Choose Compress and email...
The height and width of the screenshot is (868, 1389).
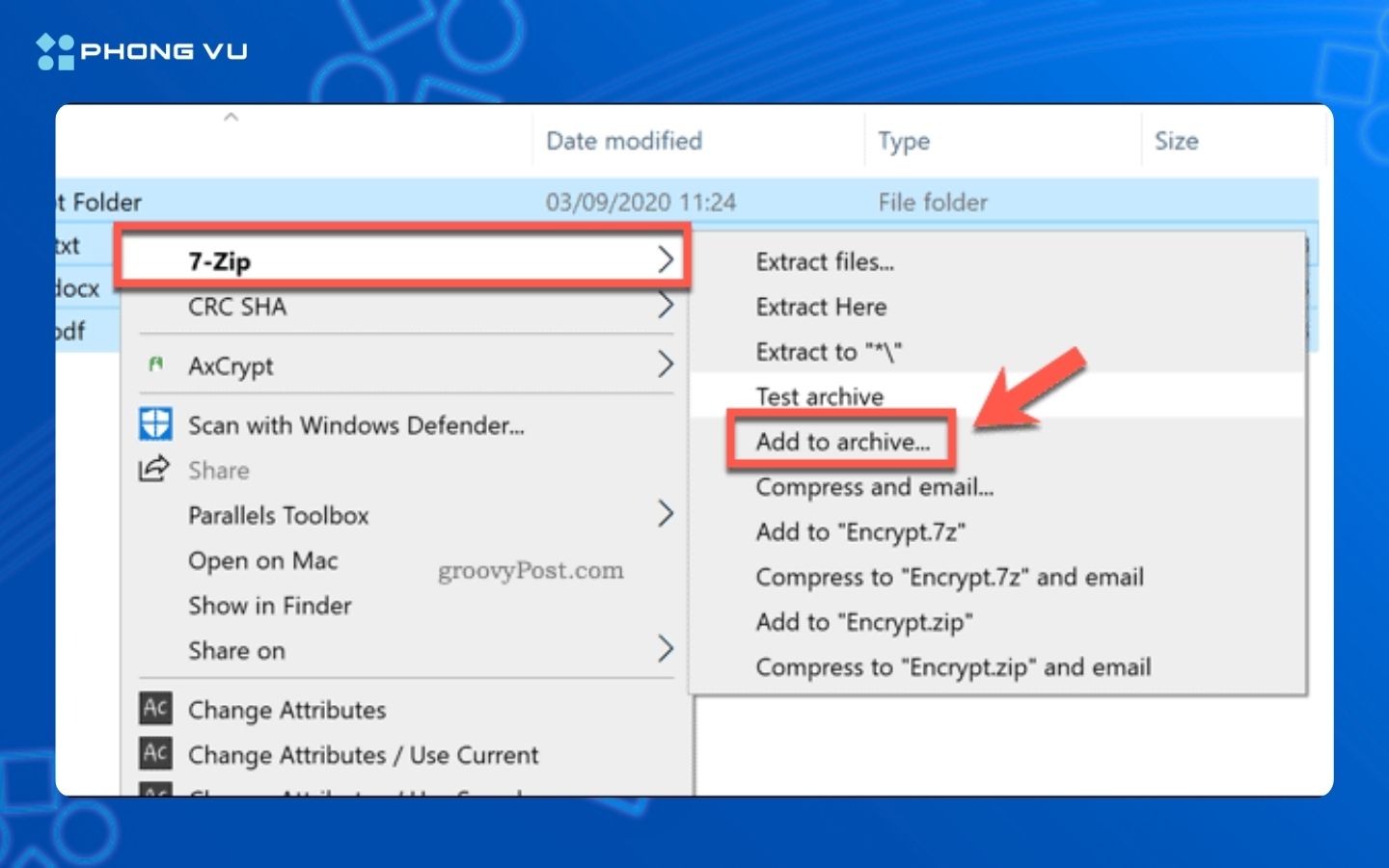(x=998, y=487)
